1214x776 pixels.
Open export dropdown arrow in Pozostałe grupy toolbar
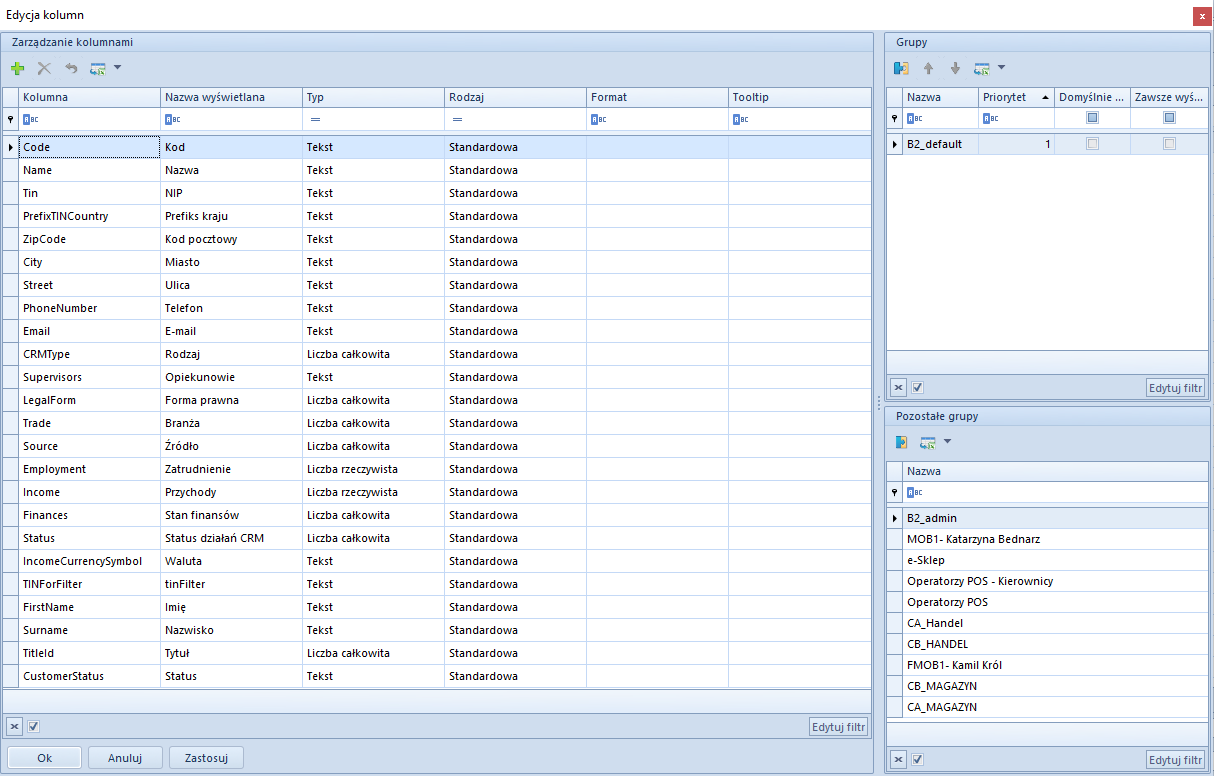point(947,441)
